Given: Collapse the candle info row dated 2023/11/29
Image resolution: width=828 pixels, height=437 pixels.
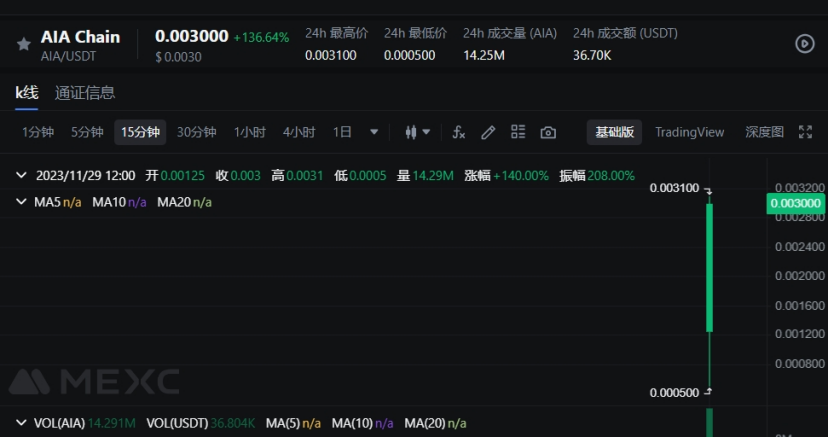Looking at the screenshot, I should pos(21,175).
